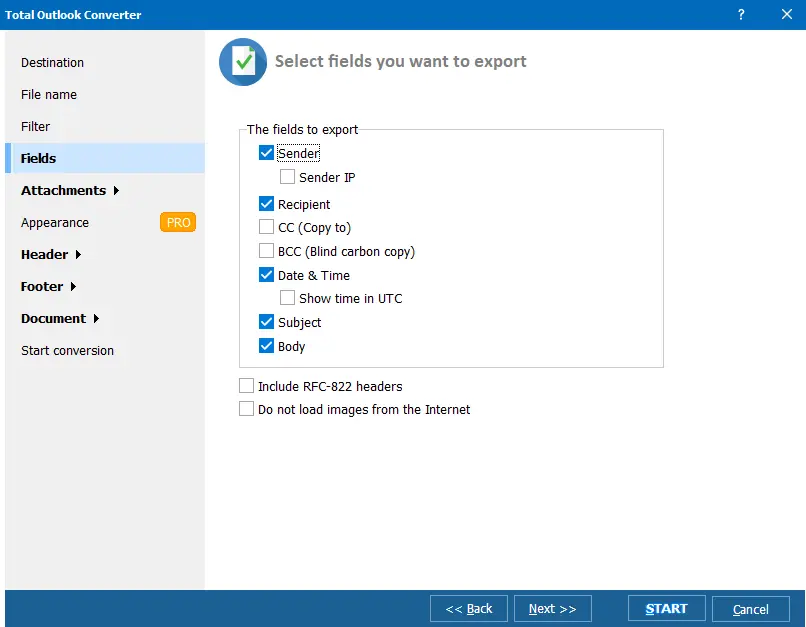
Task: Click the green checkmark badge icon
Action: pyautogui.click(x=242, y=62)
